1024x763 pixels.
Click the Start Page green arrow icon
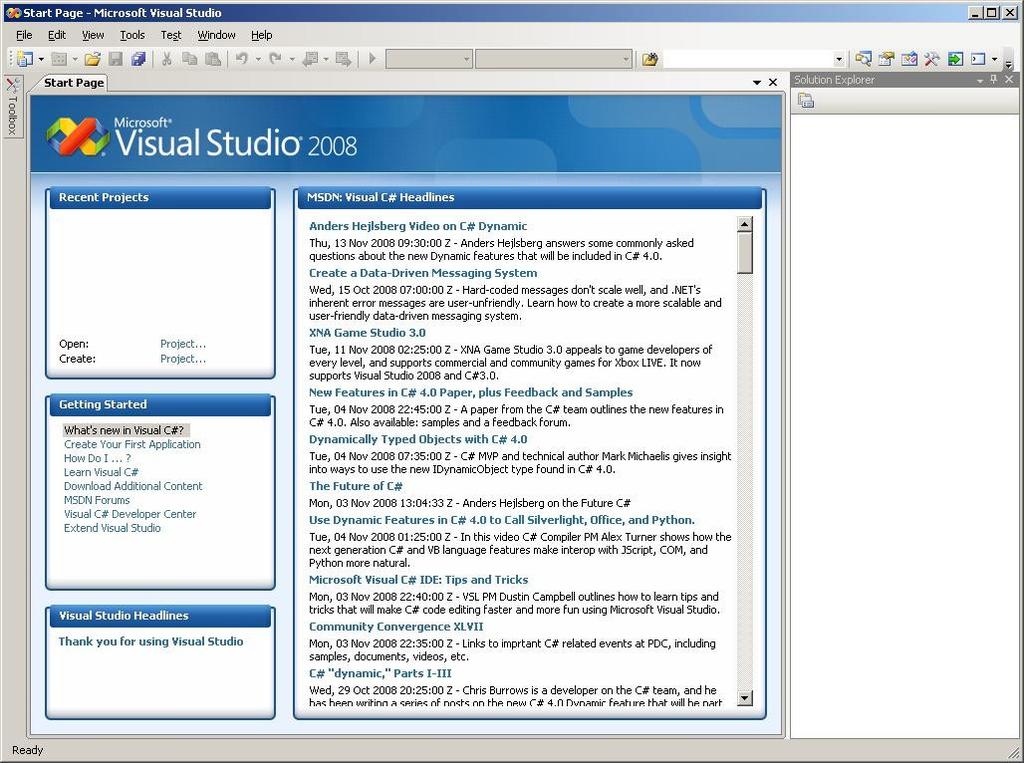tap(955, 59)
